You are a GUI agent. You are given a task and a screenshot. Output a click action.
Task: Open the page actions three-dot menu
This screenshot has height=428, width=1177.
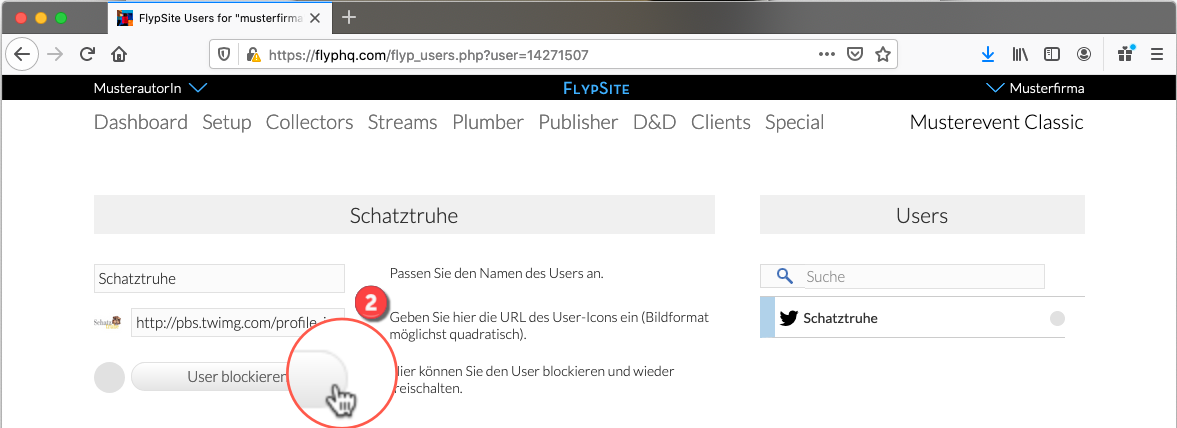(826, 54)
